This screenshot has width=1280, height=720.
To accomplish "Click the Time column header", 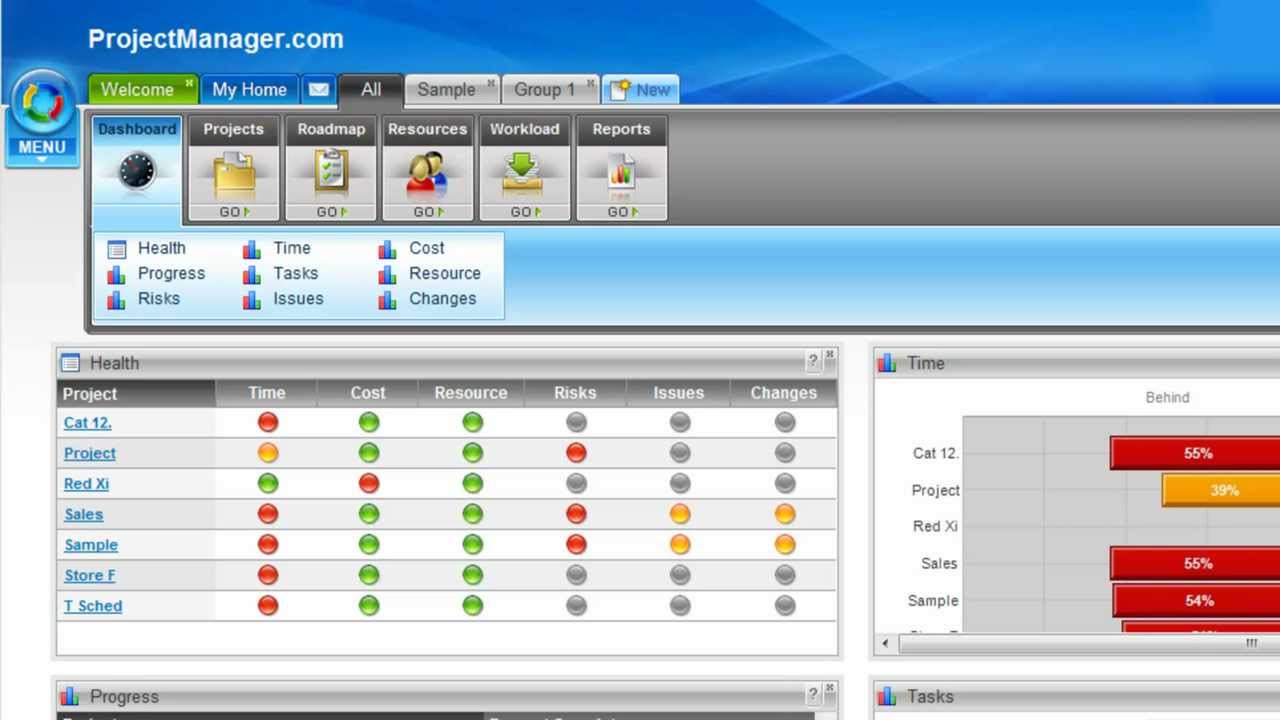I will click(x=267, y=393).
